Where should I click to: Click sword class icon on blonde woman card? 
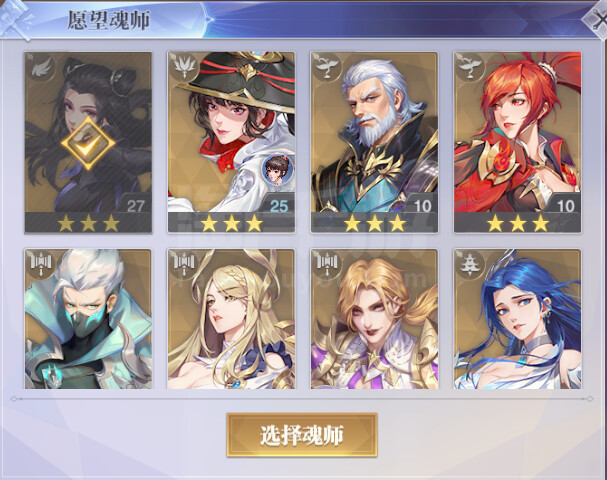183,264
